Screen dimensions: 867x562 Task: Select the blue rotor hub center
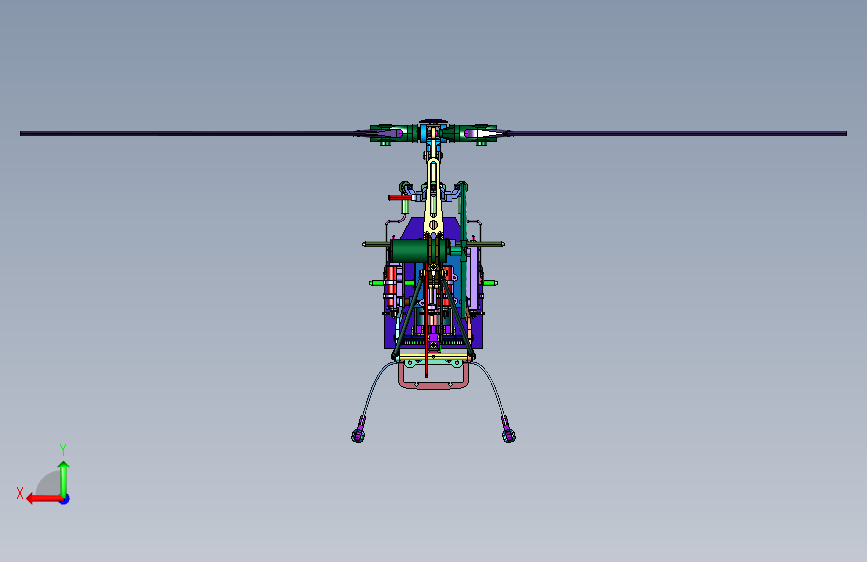[x=433, y=133]
